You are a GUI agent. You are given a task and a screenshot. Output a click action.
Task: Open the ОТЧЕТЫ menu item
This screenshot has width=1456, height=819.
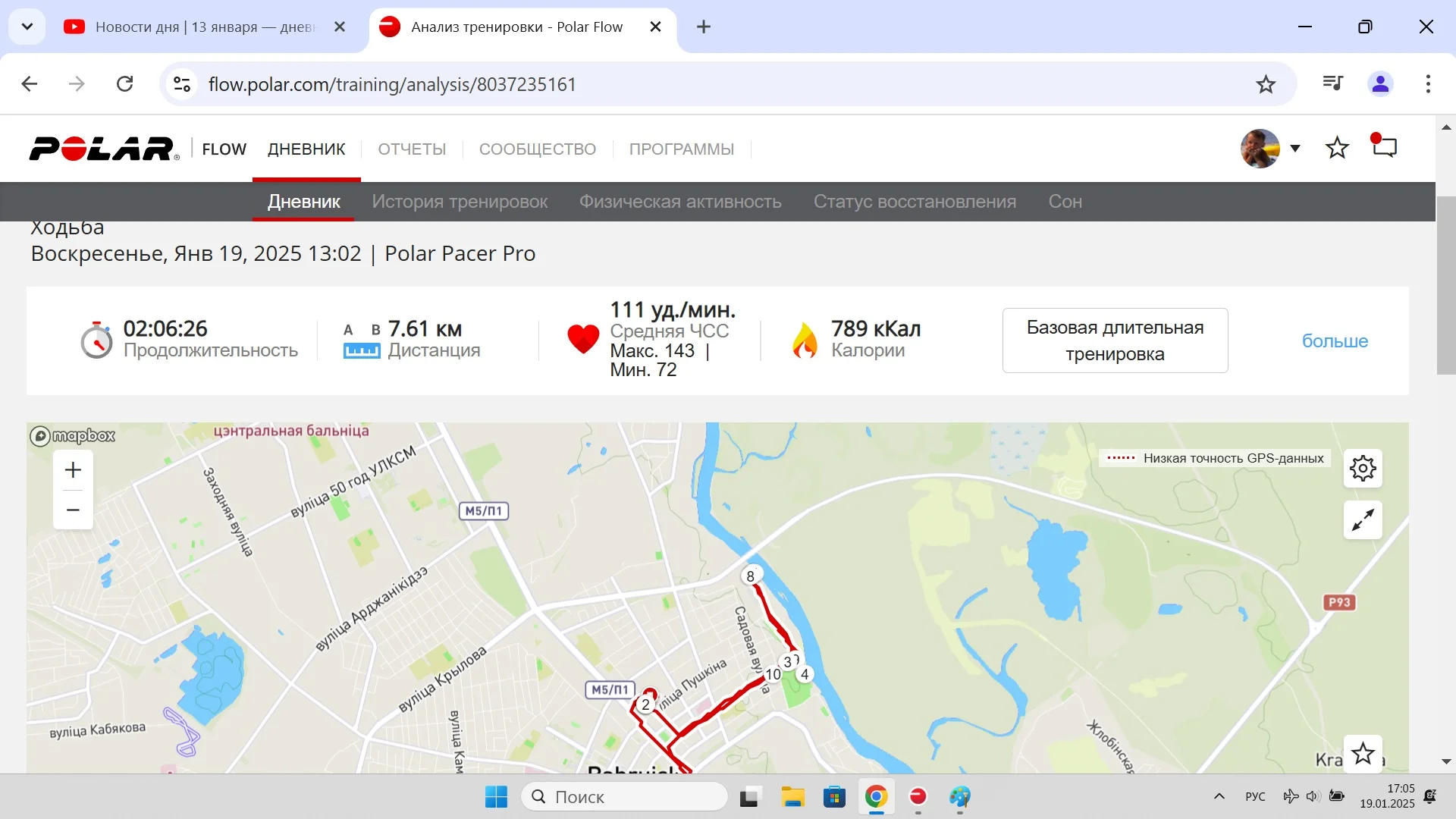coord(412,149)
